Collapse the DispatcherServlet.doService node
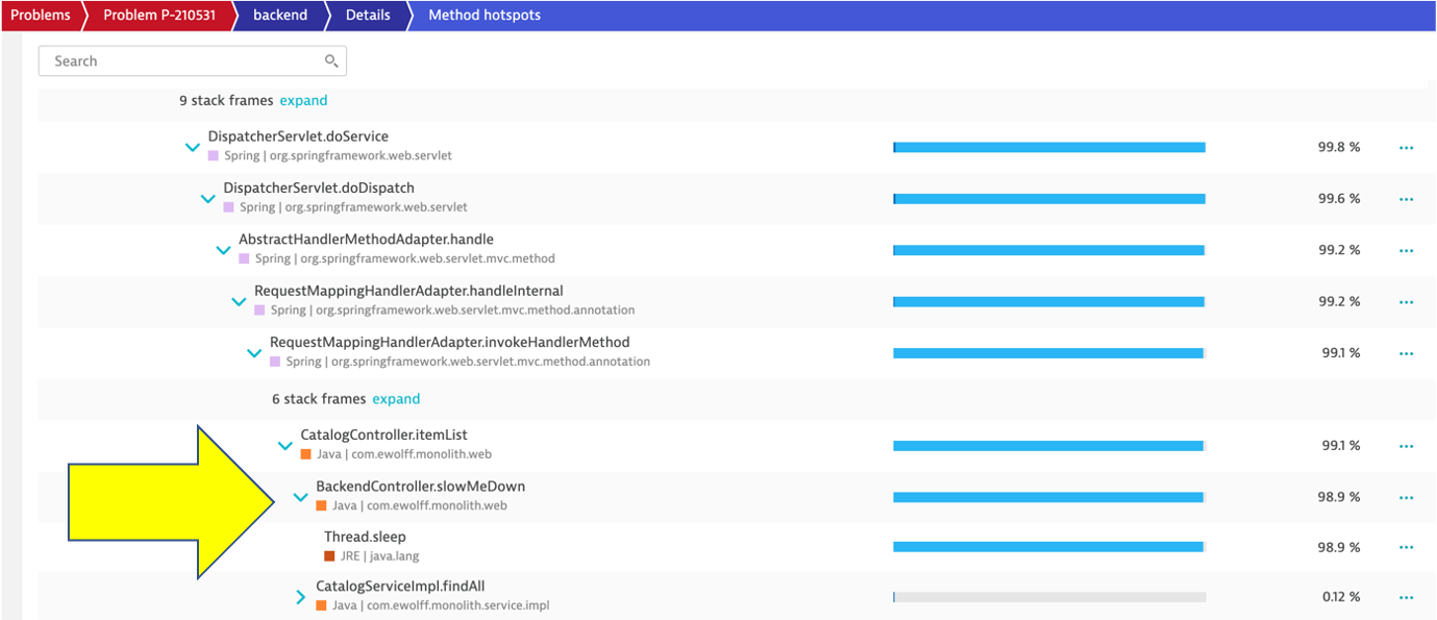 point(193,147)
